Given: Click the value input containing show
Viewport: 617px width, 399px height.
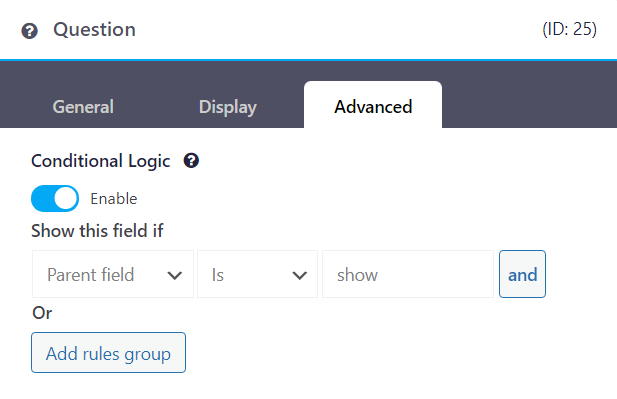Looking at the screenshot, I should click(408, 274).
